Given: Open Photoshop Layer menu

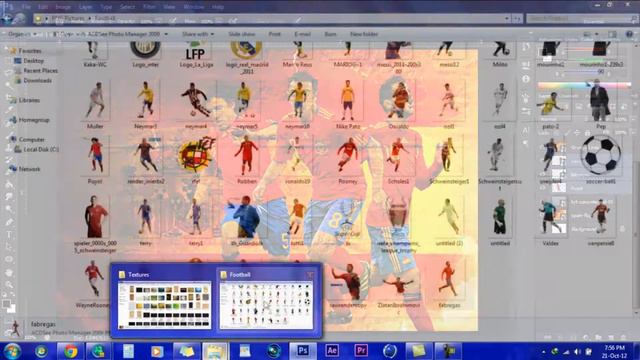Looking at the screenshot, I should pyautogui.click(x=85, y=7).
